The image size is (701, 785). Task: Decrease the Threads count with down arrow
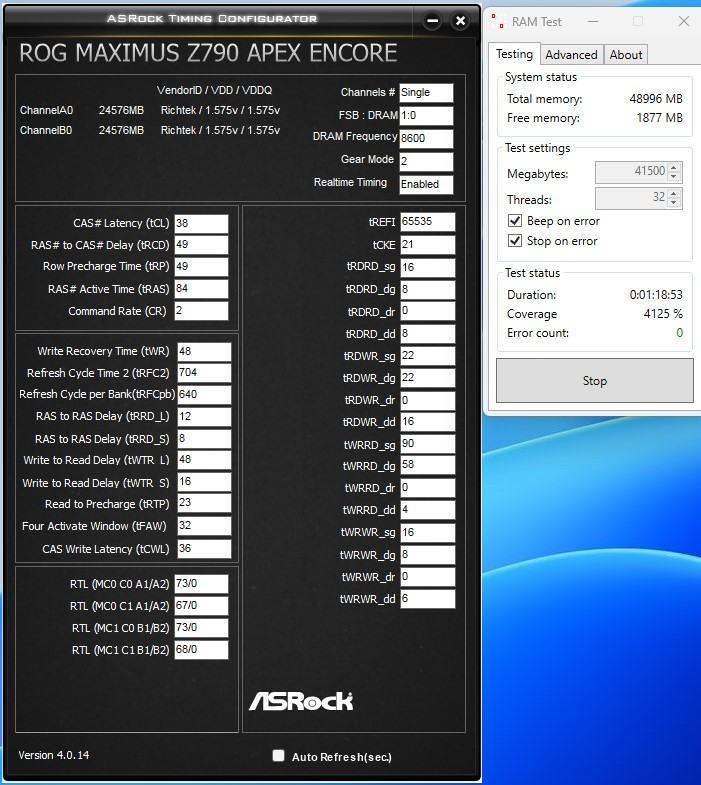point(673,202)
